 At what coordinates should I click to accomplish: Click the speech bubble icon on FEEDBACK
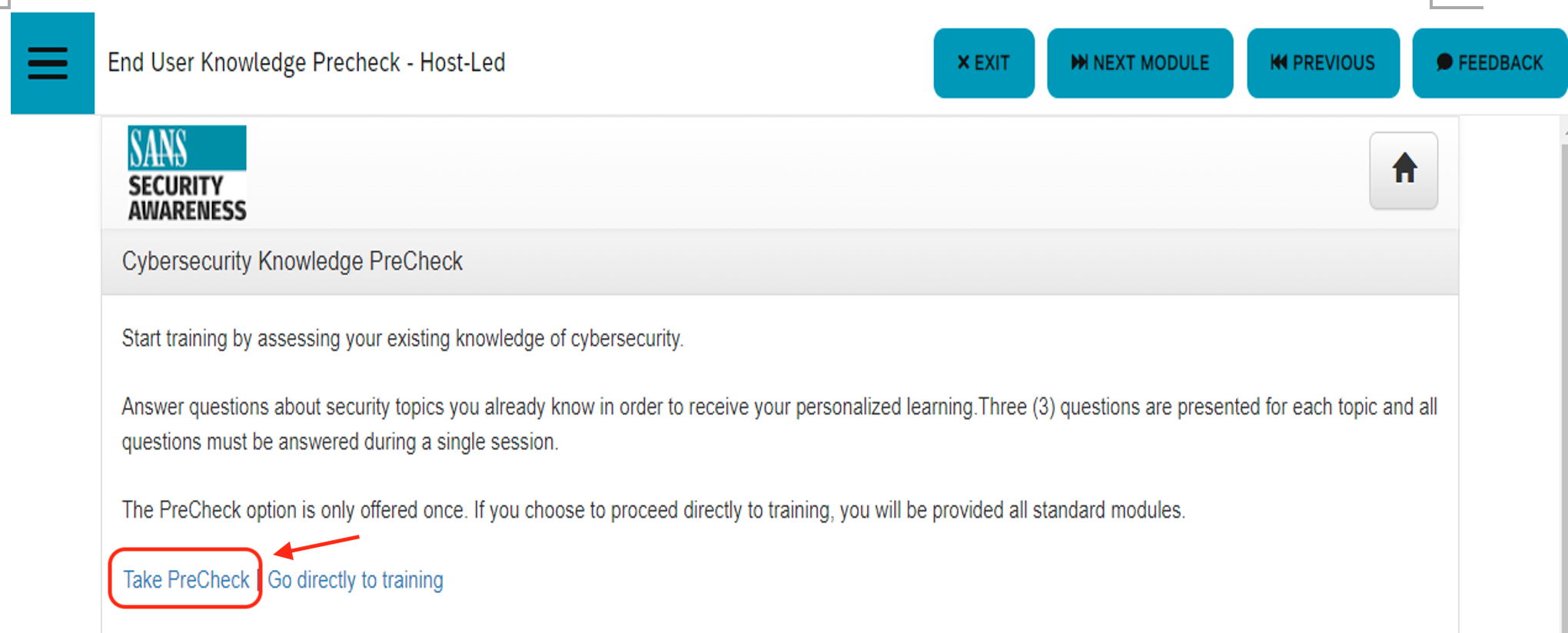click(1444, 63)
